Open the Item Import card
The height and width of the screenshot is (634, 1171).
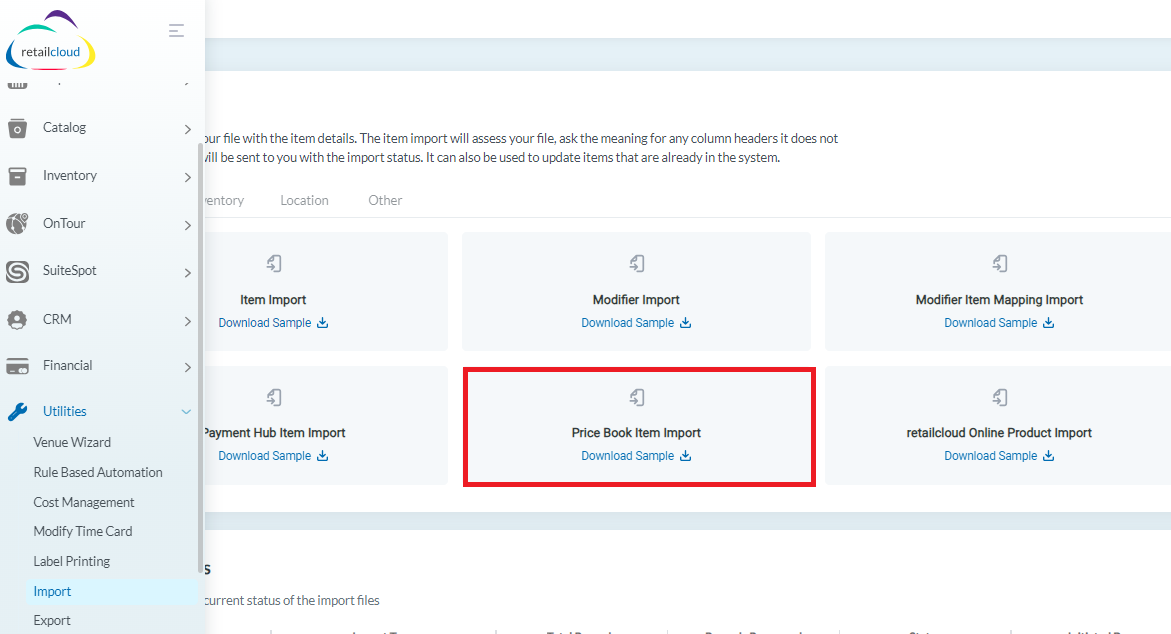[326, 291]
